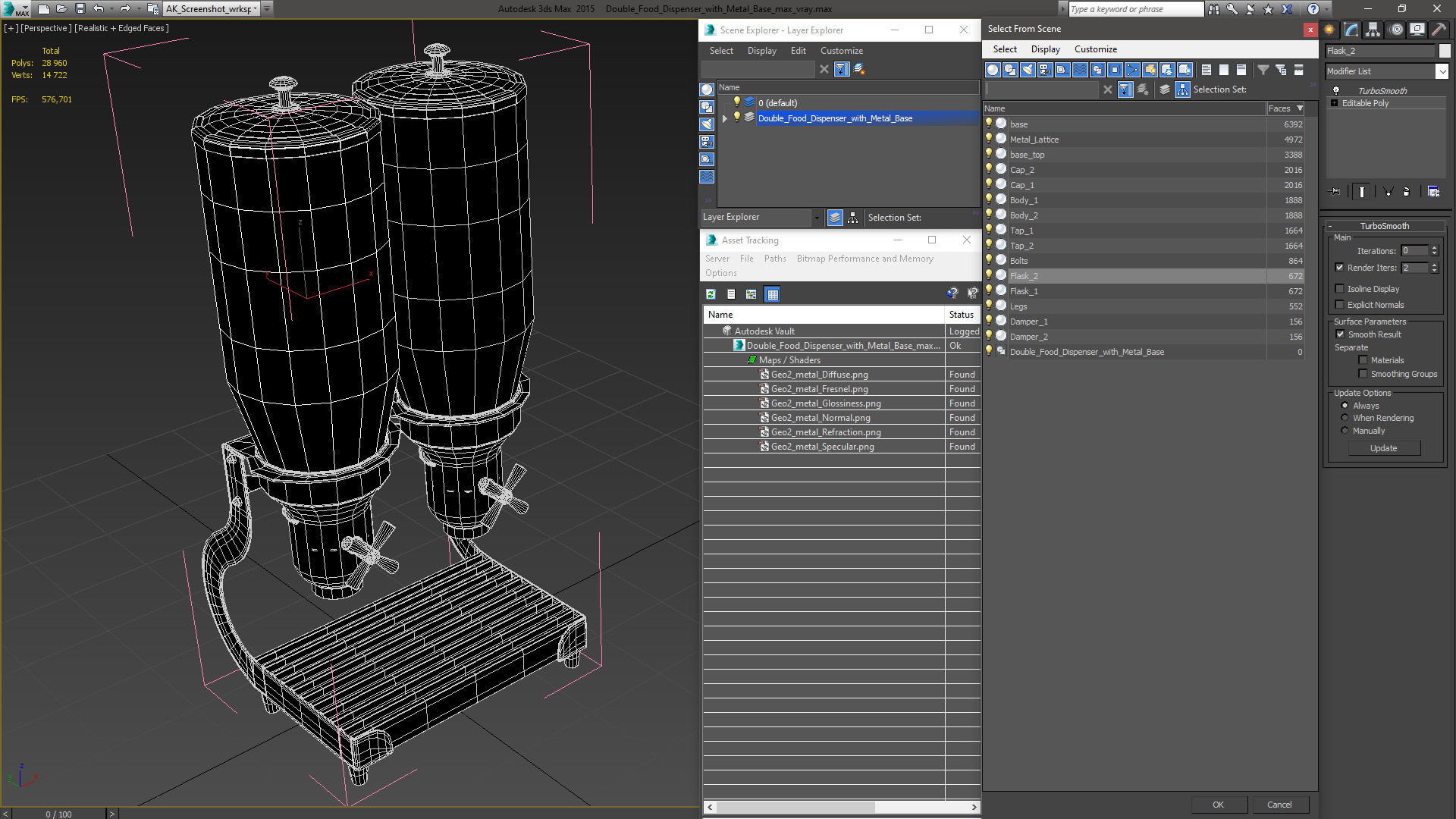Toggle TurboSmooth modifier bulb icon

coord(1336,90)
